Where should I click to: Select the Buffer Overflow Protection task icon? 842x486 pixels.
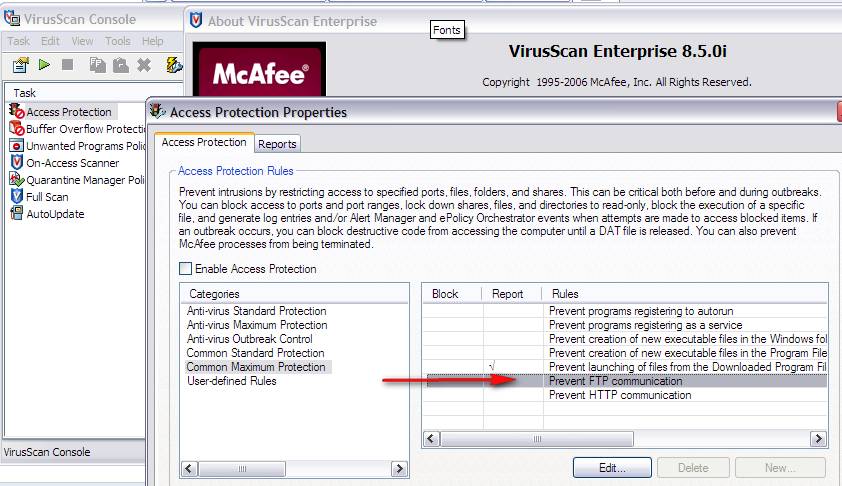[16, 129]
